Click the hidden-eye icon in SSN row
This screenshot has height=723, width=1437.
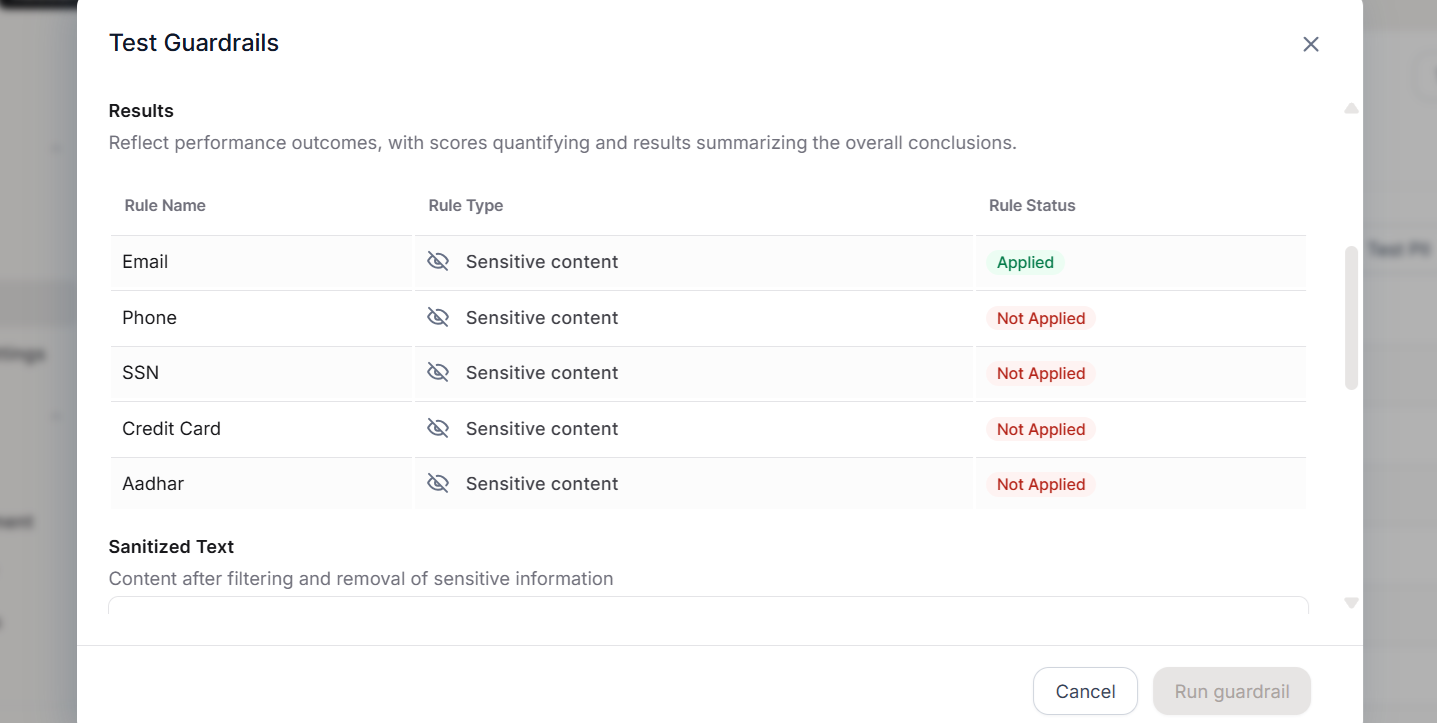(x=438, y=373)
